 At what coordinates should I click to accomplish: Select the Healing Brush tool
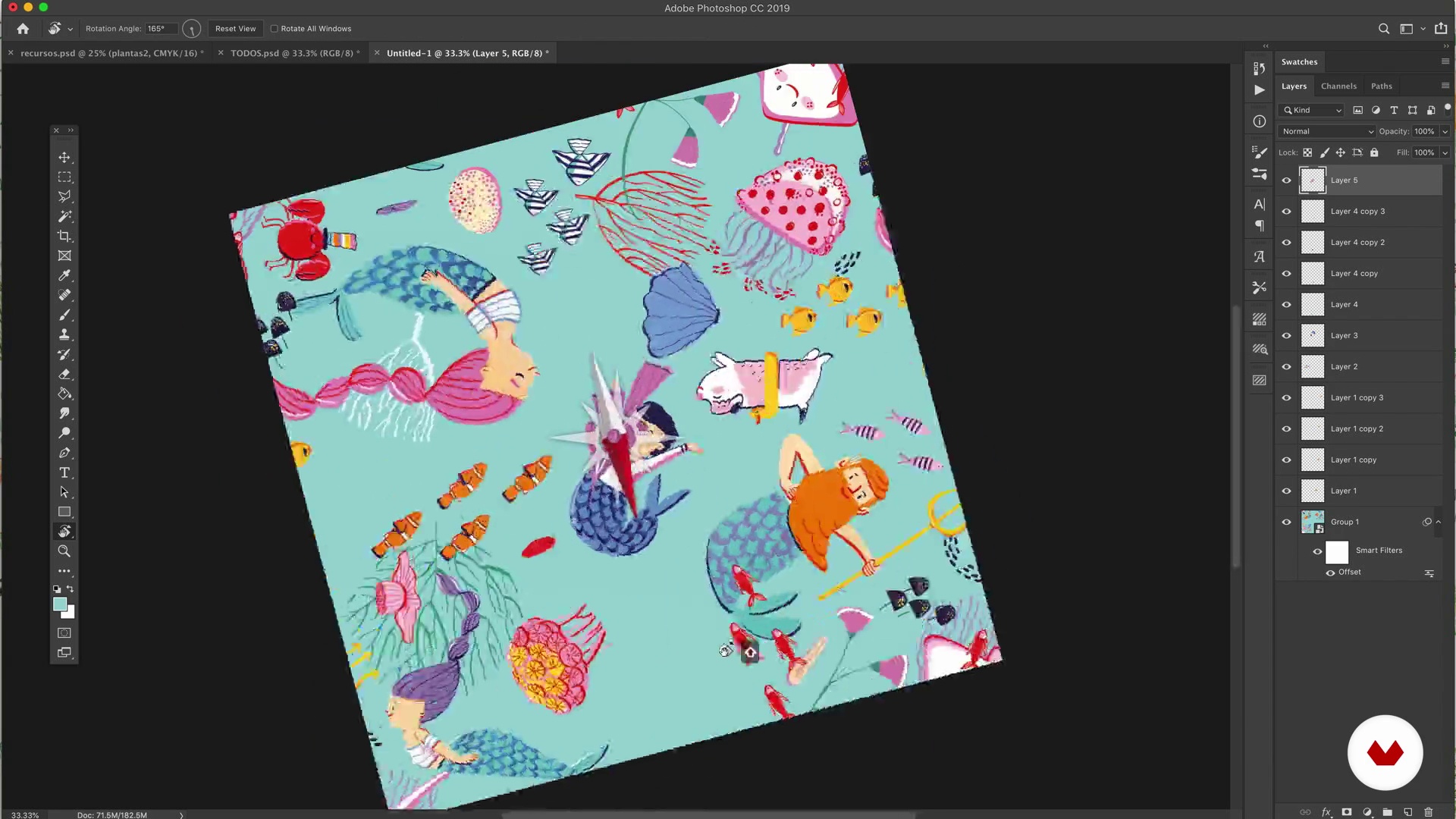[x=64, y=295]
